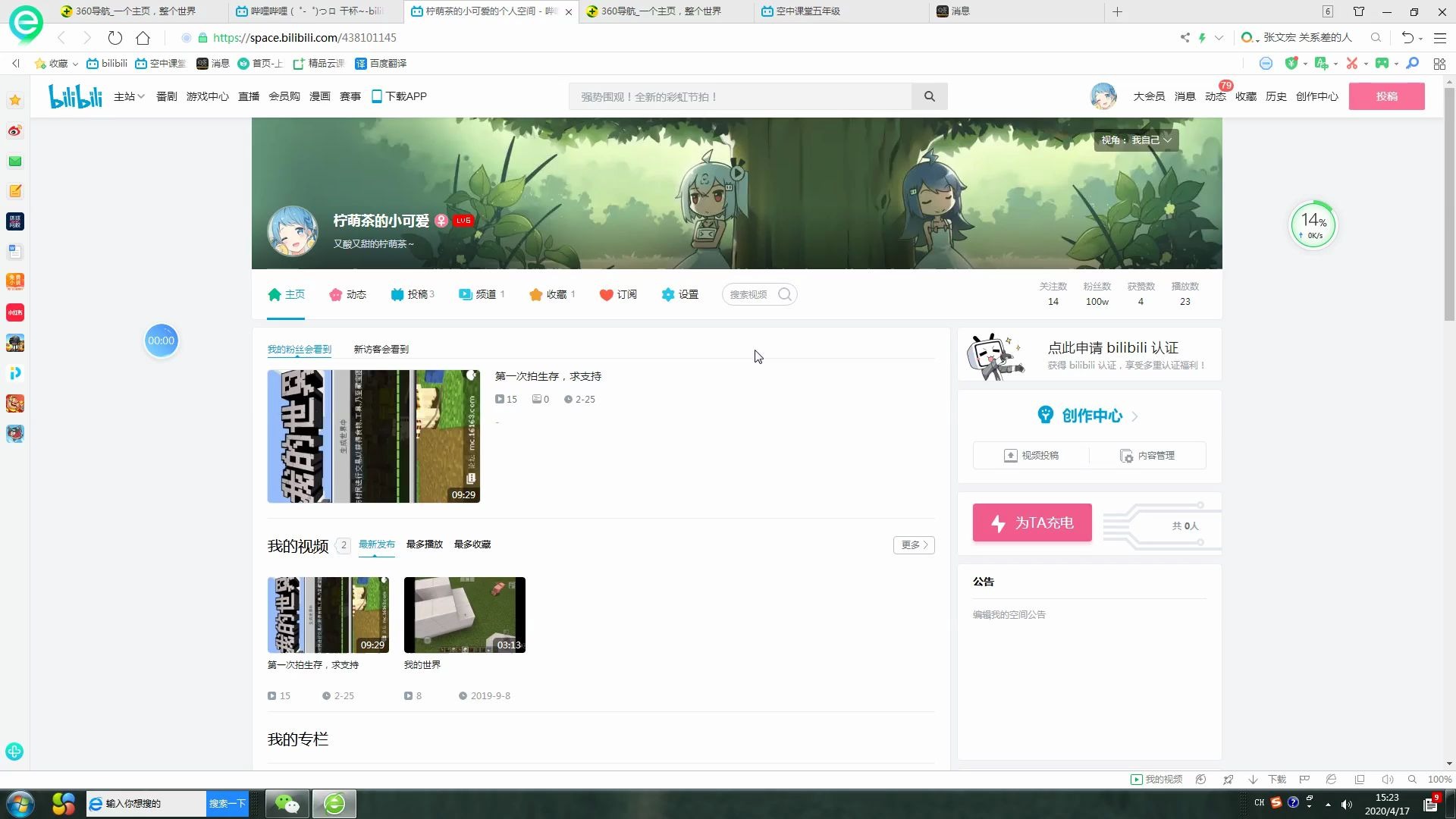The height and width of the screenshot is (819, 1456).
Task: Click the scissors screenshot toolbar icon
Action: point(1351,63)
